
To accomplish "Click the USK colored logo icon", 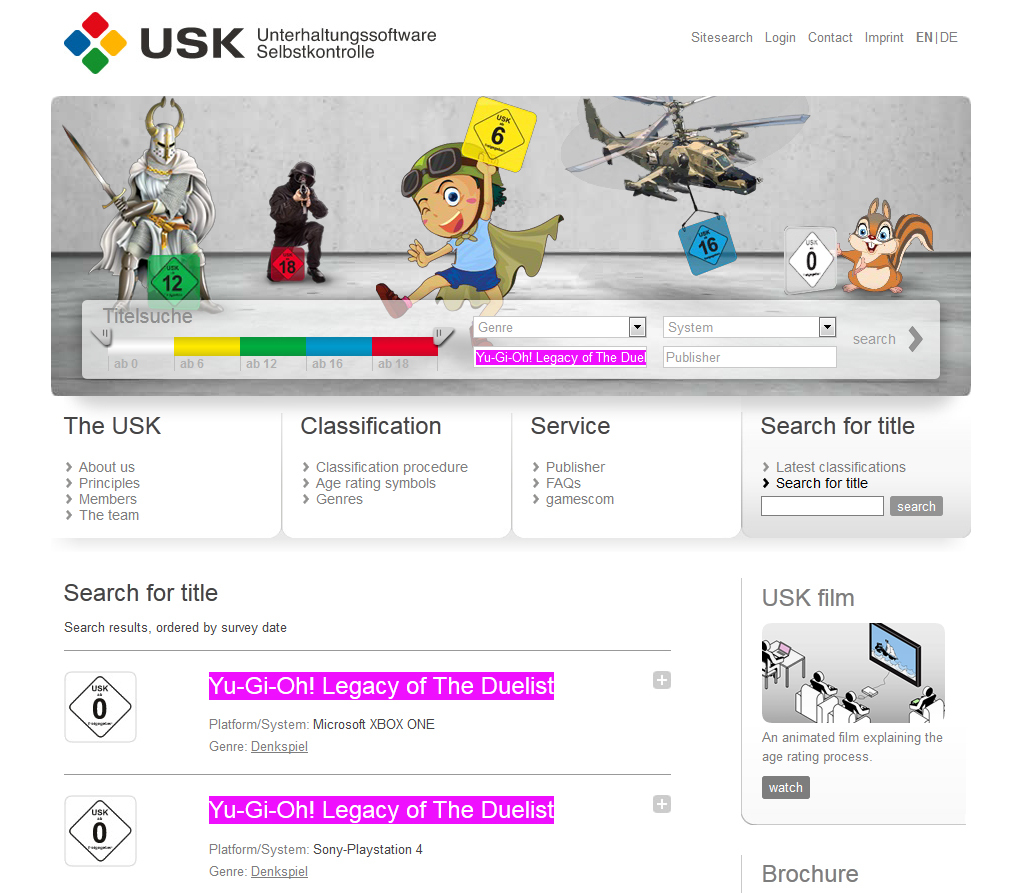I will pyautogui.click(x=95, y=43).
